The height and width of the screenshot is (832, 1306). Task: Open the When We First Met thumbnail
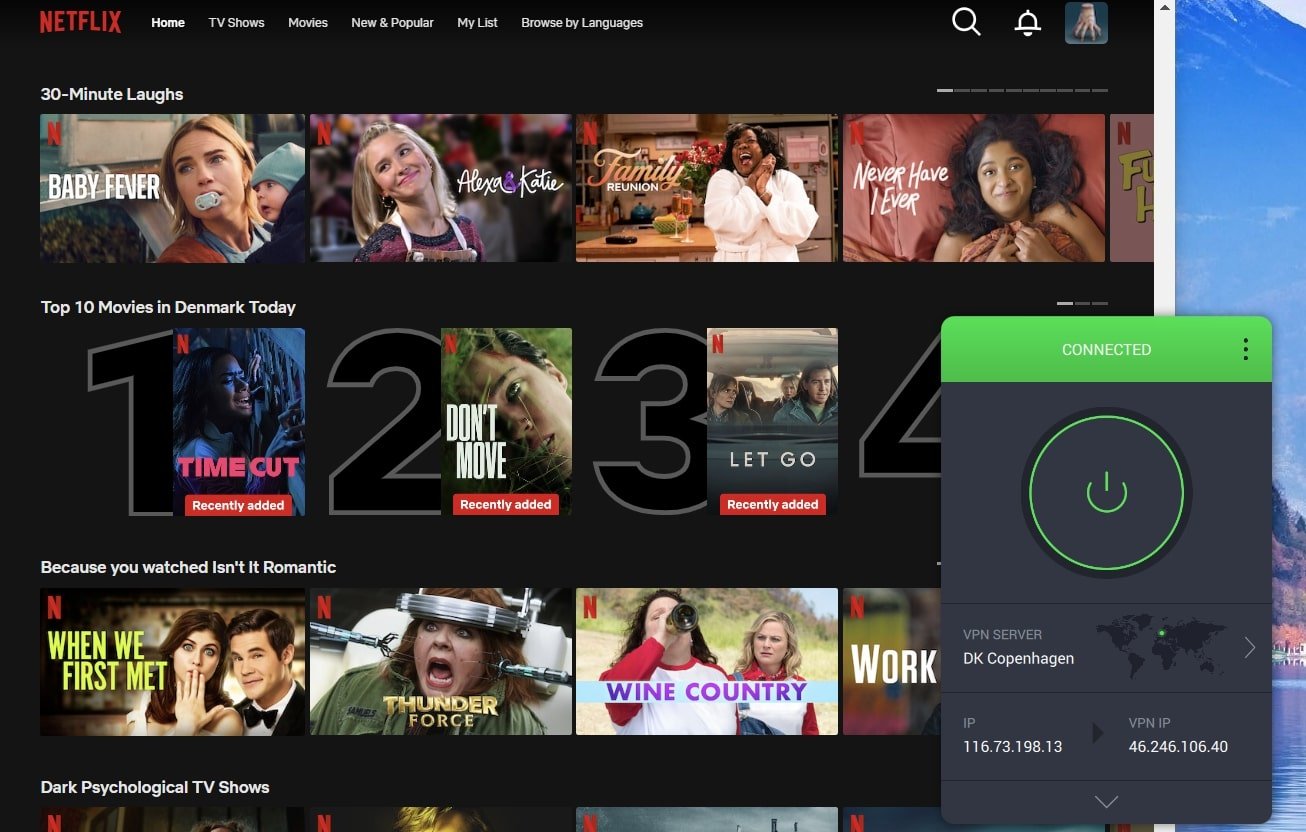172,662
